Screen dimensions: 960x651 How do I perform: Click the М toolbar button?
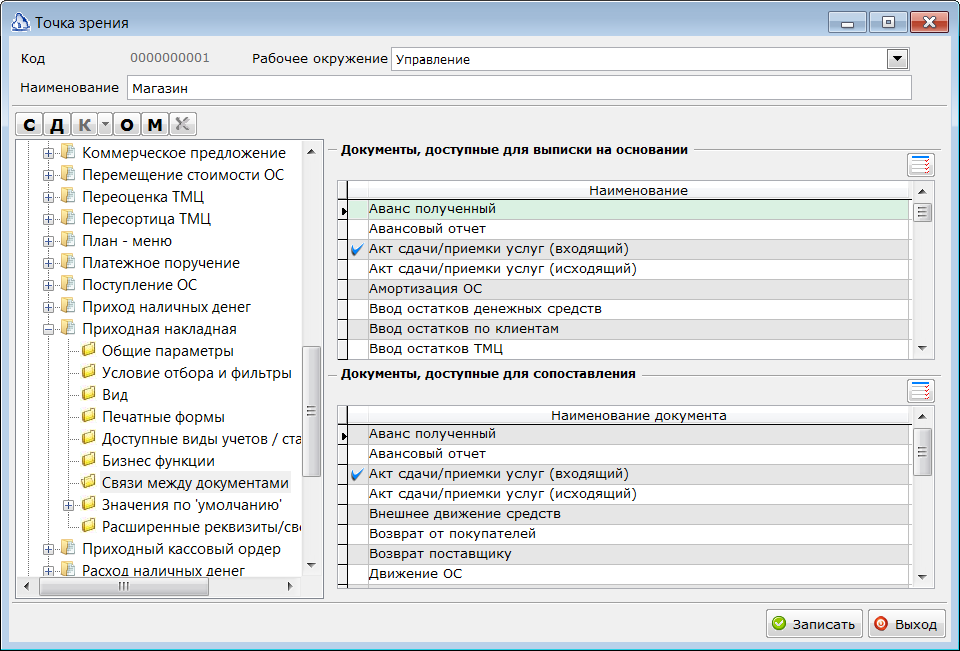(155, 124)
